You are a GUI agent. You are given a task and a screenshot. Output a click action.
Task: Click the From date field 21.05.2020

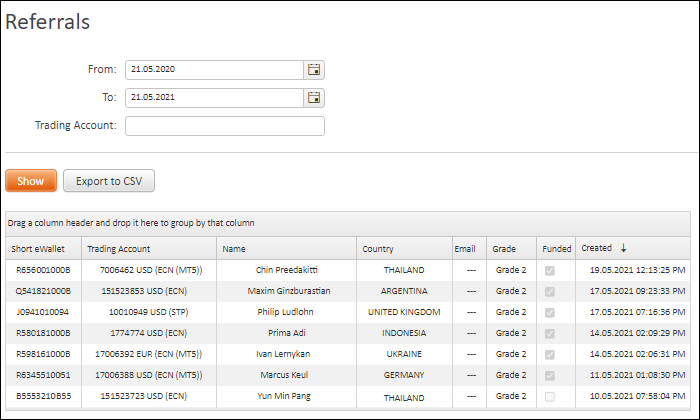click(x=214, y=70)
